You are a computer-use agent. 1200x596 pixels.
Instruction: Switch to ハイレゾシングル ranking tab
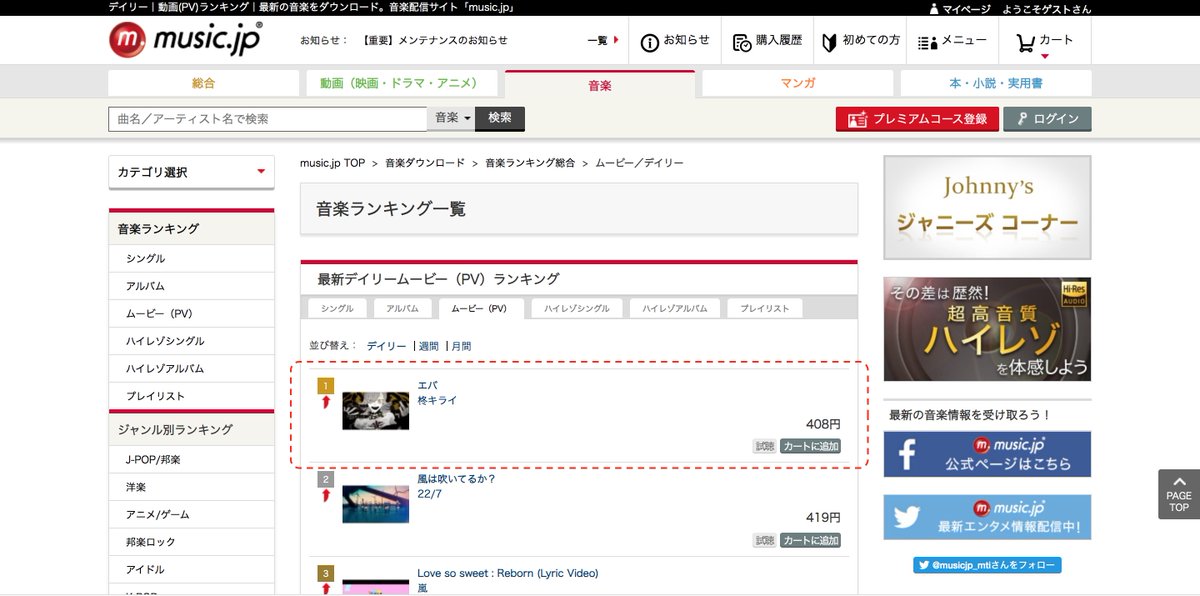[x=577, y=309]
